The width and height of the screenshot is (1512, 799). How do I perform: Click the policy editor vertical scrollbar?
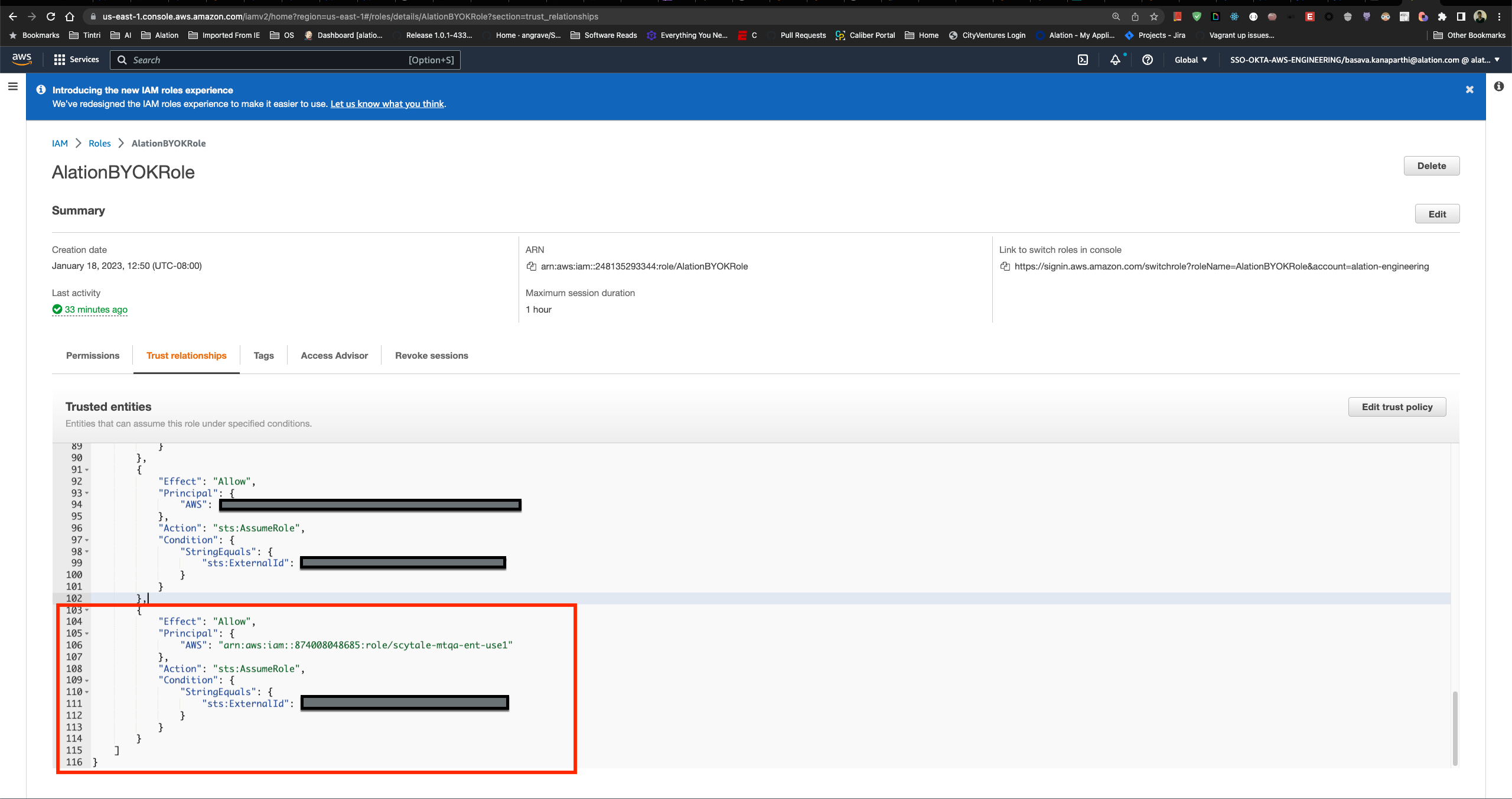1455,727
